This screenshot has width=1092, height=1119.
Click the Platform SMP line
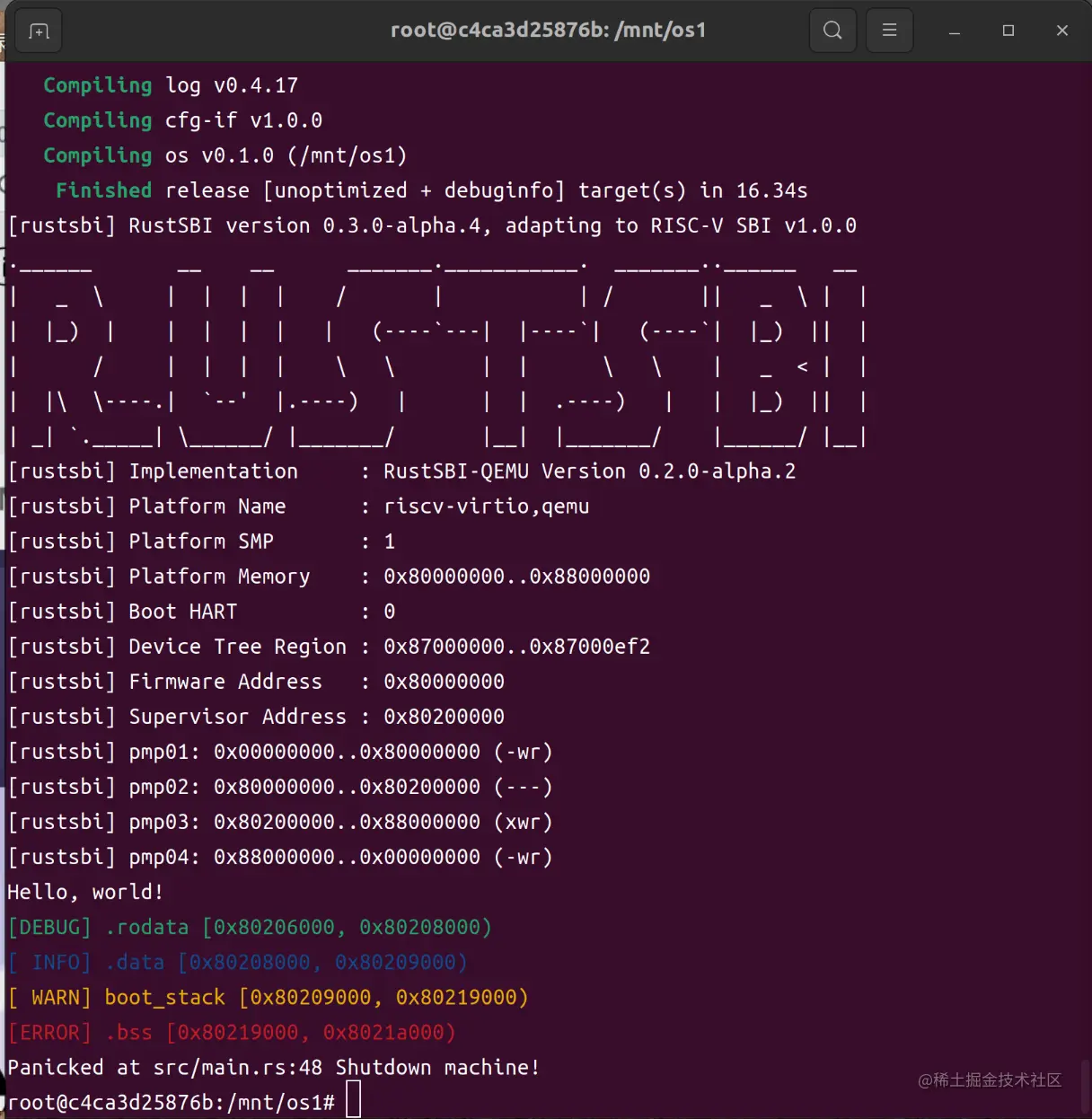click(x=201, y=542)
